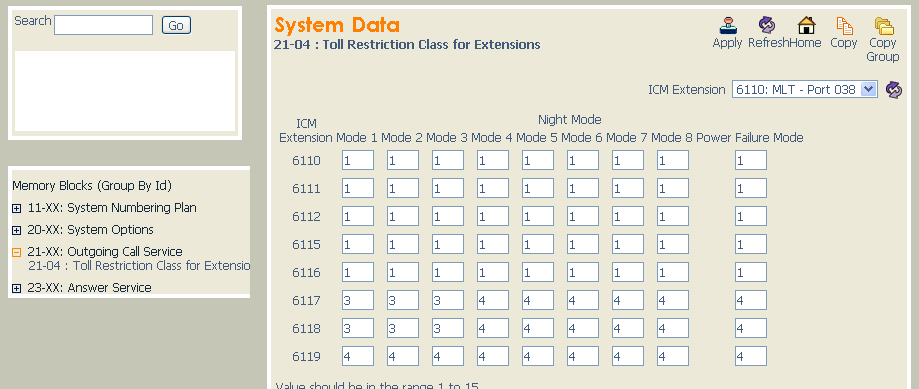
Task: Expand 11-XX System Numbering Plan
Action: (16, 209)
